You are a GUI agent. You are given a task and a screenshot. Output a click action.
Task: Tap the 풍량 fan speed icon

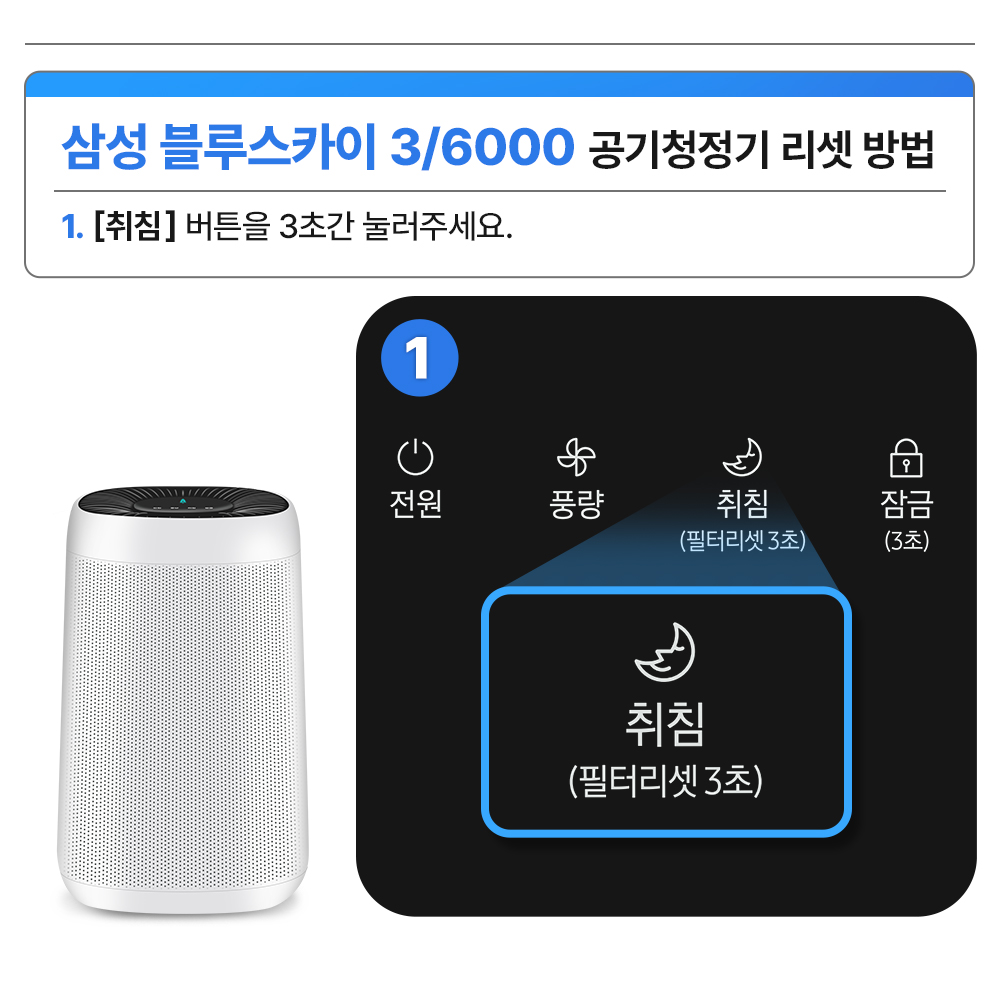tap(576, 457)
